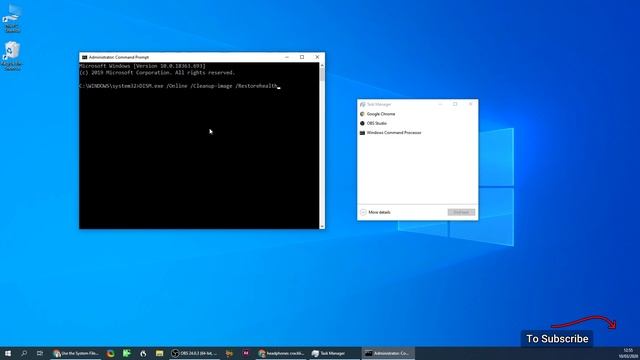Click the DISM command line text
The image size is (640, 360).
[x=178, y=86]
